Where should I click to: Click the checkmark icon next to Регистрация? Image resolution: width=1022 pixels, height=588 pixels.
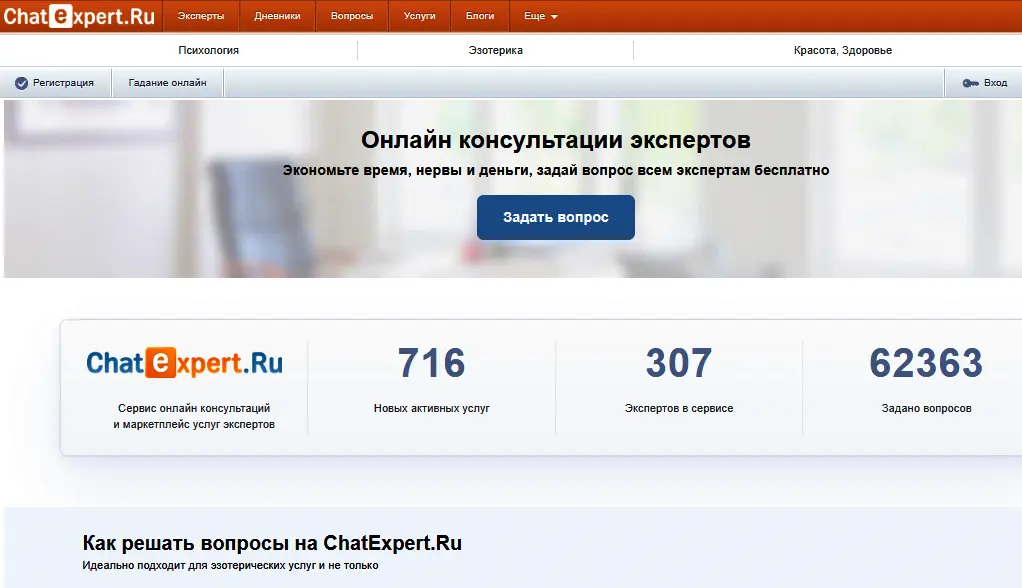pyautogui.click(x=21, y=83)
